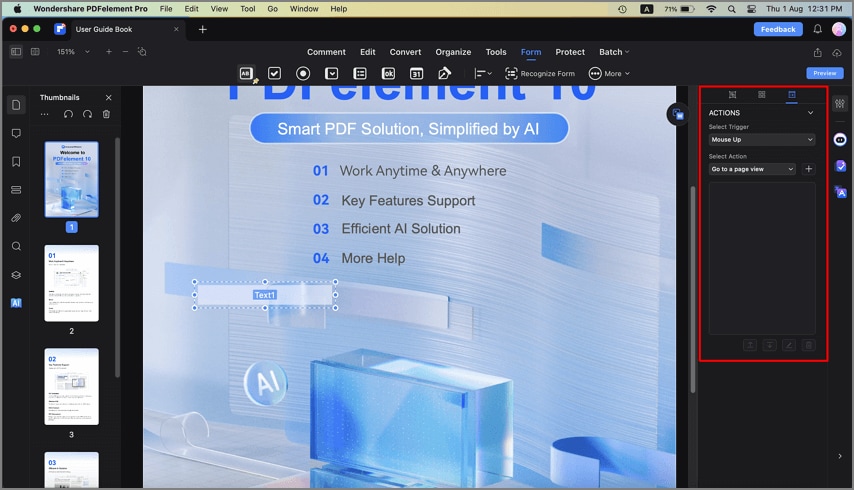The height and width of the screenshot is (490, 854).
Task: Collapse the ACTIONS section
Action: click(810, 113)
